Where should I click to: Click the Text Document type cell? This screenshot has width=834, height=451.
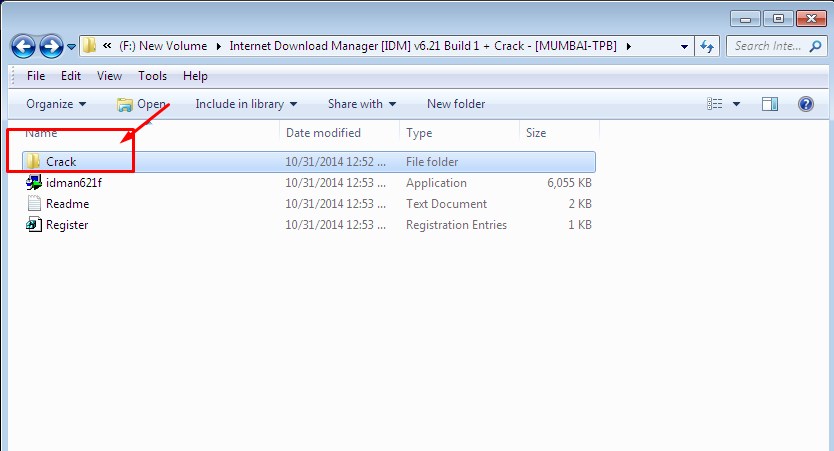(446, 204)
